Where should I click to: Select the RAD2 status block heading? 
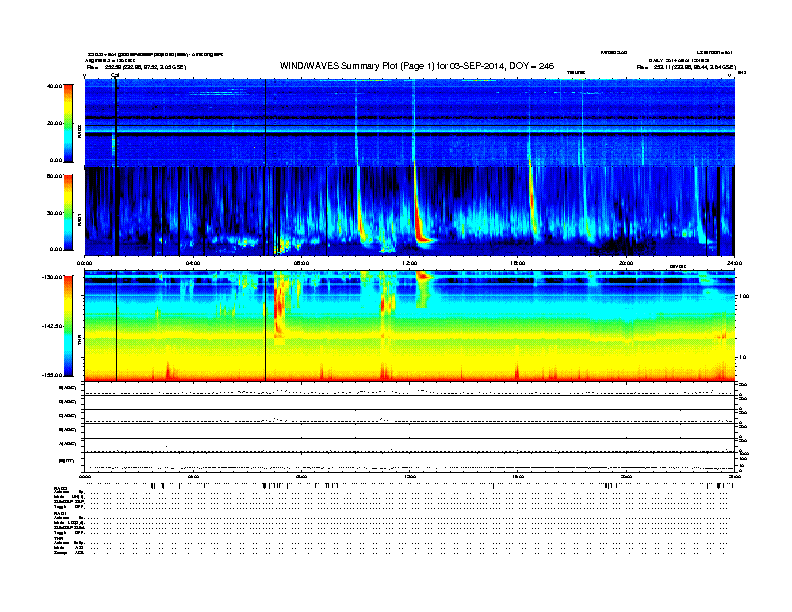tap(61, 488)
